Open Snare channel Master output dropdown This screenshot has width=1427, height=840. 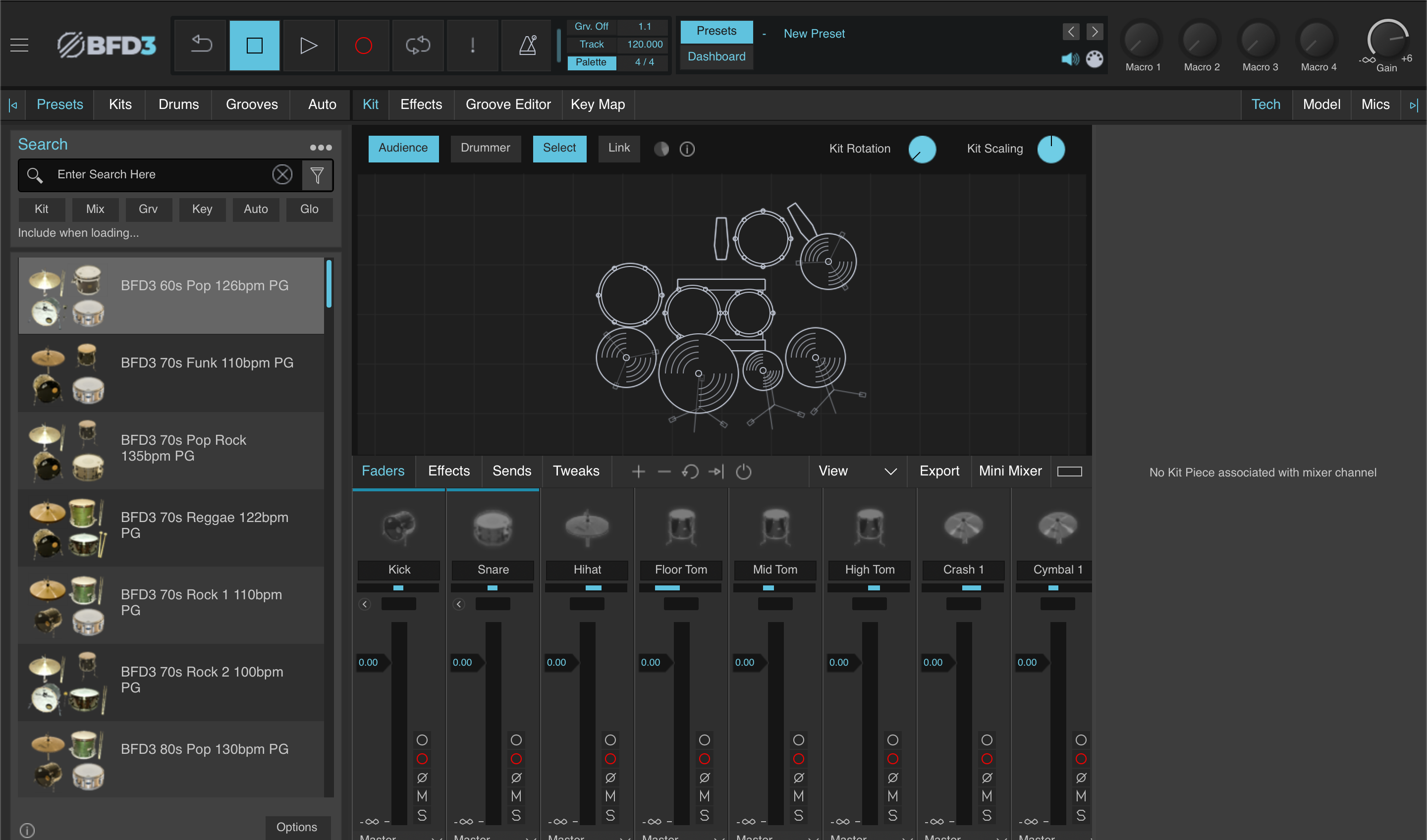click(494, 837)
